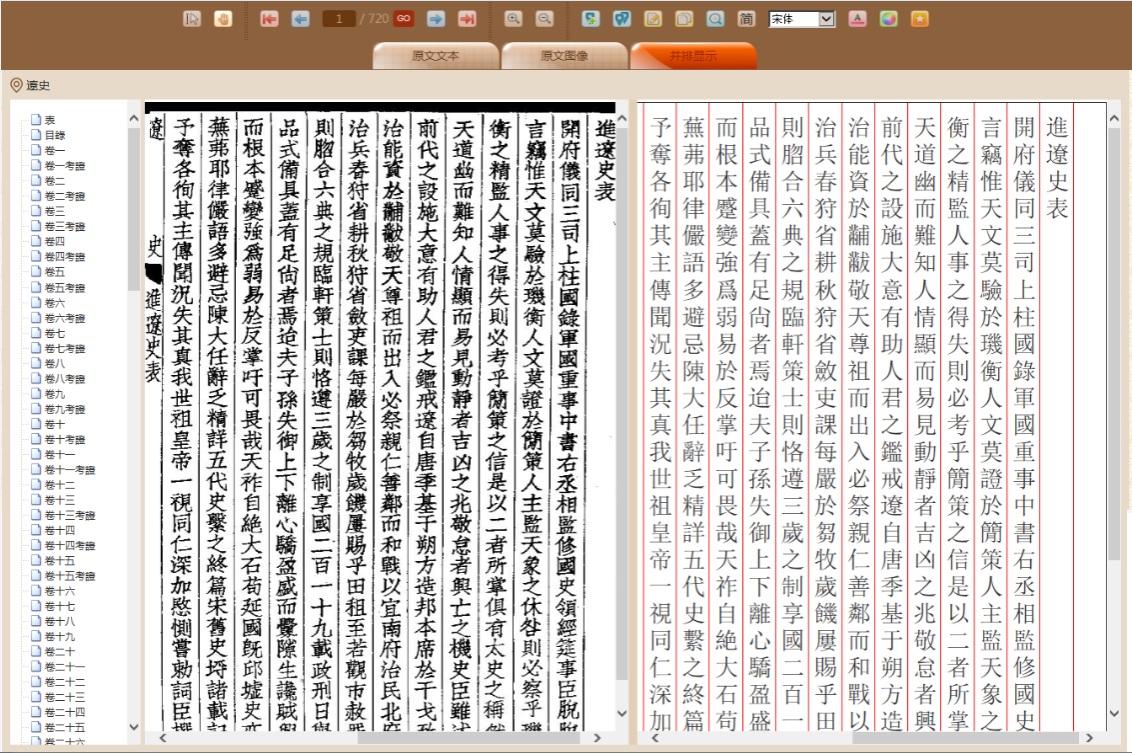Zoom out of the document
The height and width of the screenshot is (753, 1132).
[x=544, y=19]
